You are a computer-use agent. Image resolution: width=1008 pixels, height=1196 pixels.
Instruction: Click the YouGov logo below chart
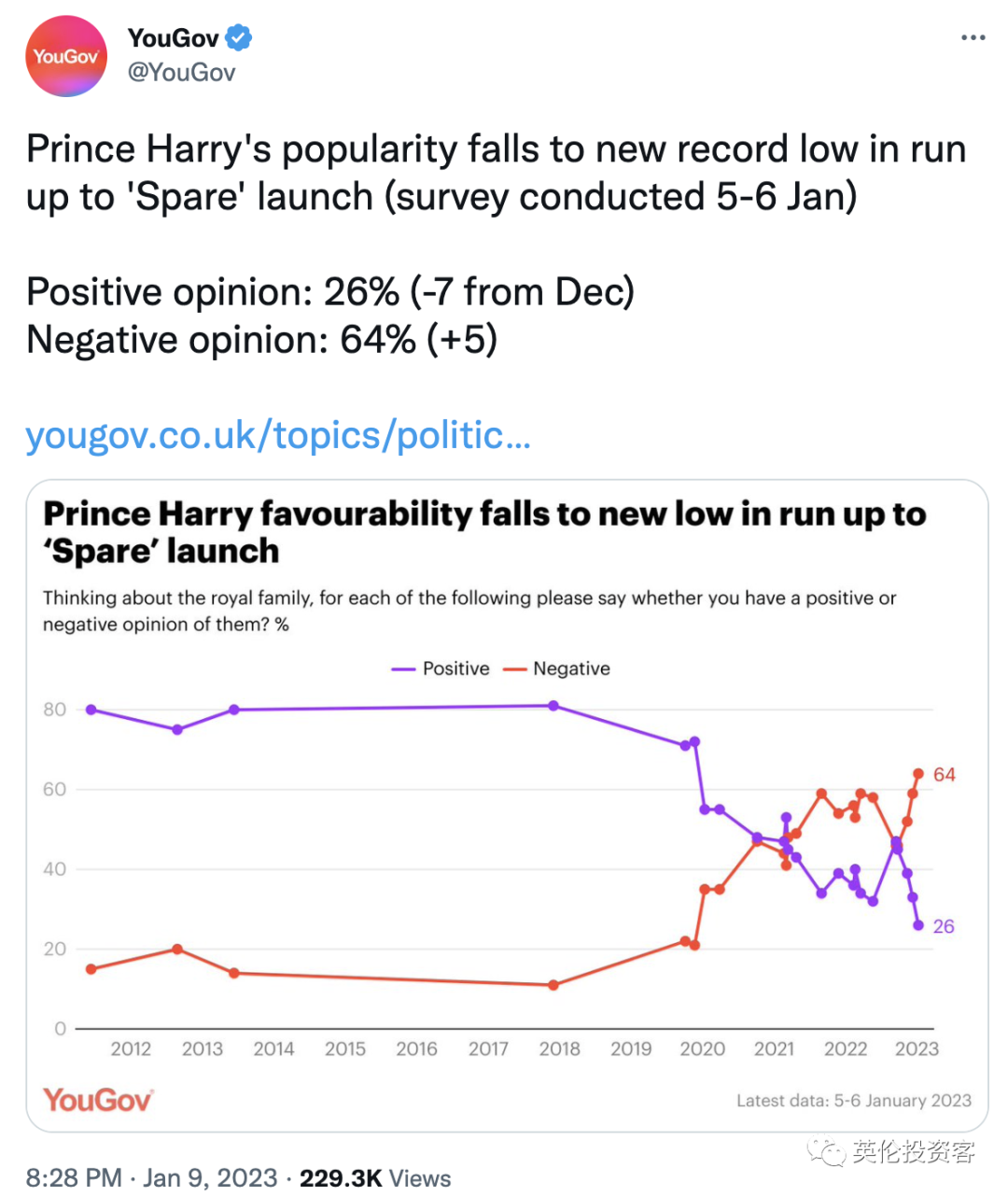(98, 1100)
